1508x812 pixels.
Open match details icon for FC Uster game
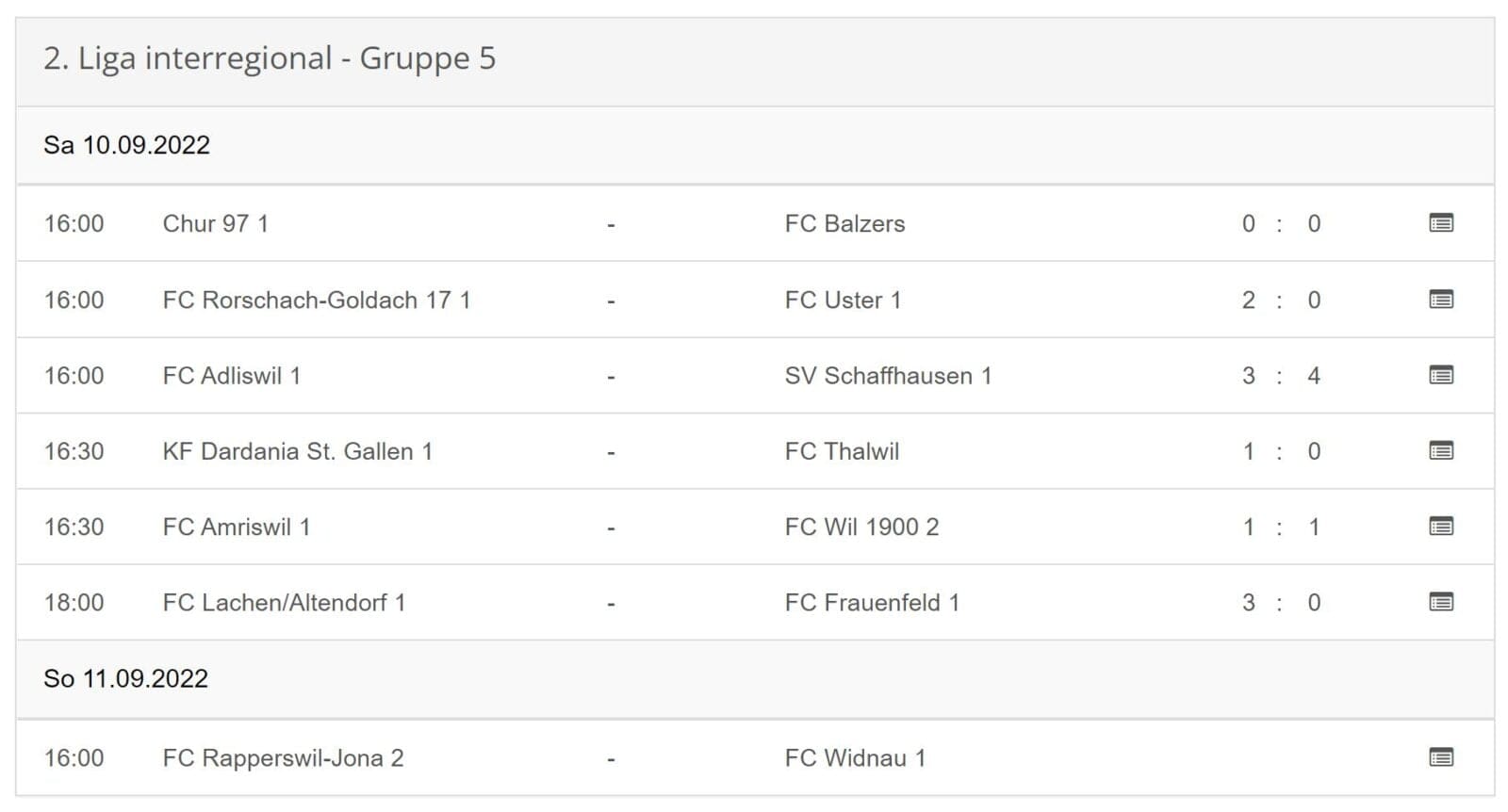coord(1440,300)
